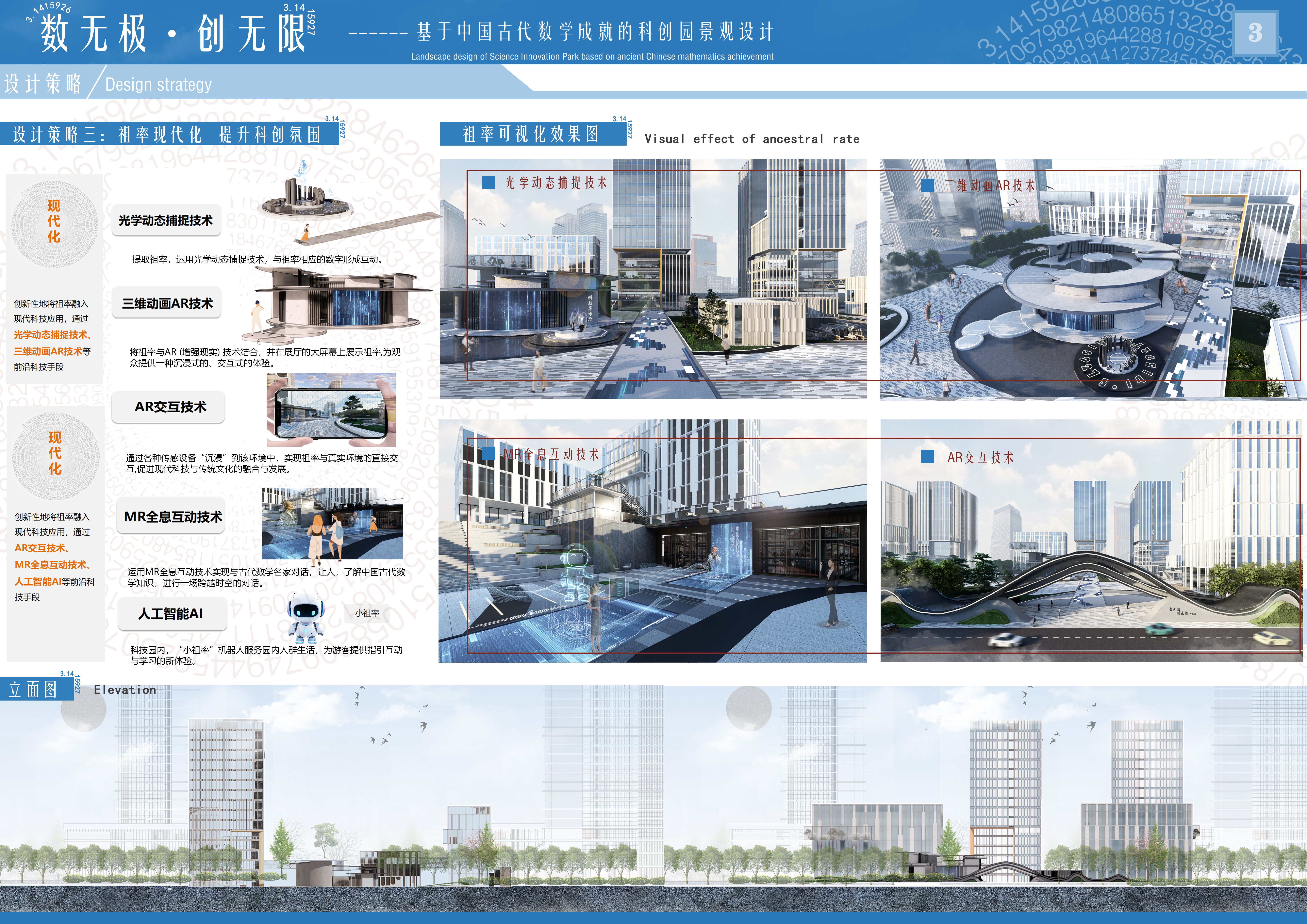Image resolution: width=1307 pixels, height=924 pixels.
Task: Click the blue square beside 光学动态捕捉技术 render label
Action: (488, 183)
